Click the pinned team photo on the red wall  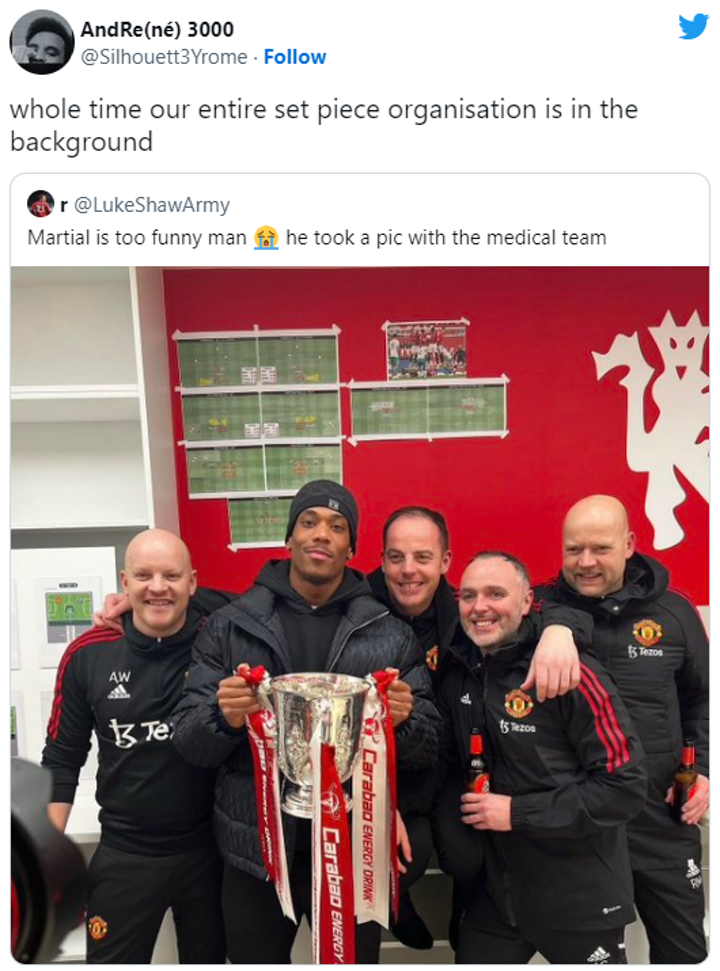pos(427,349)
